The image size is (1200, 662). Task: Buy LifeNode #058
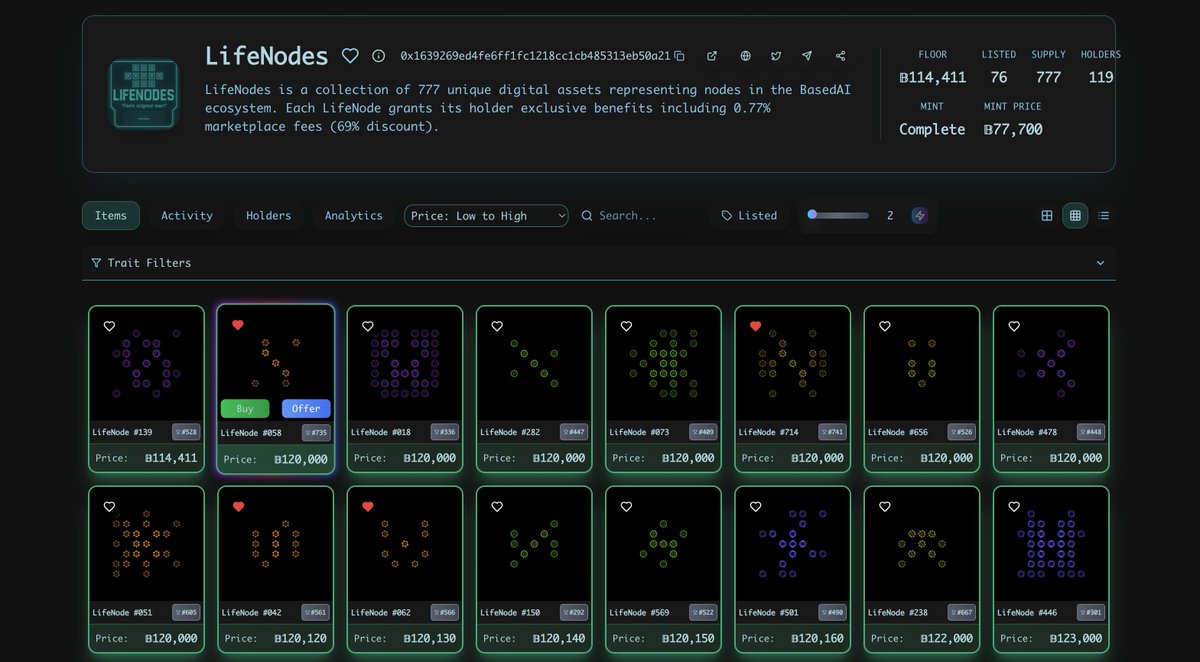coord(245,408)
